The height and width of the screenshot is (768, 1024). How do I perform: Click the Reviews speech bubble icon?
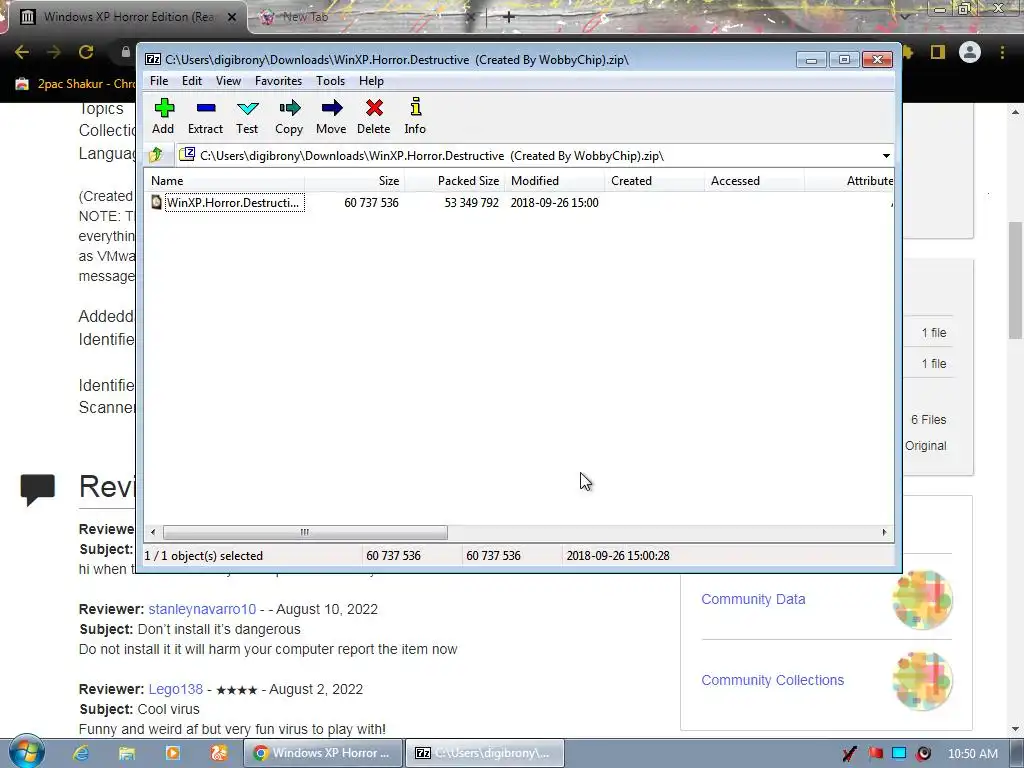(x=37, y=489)
